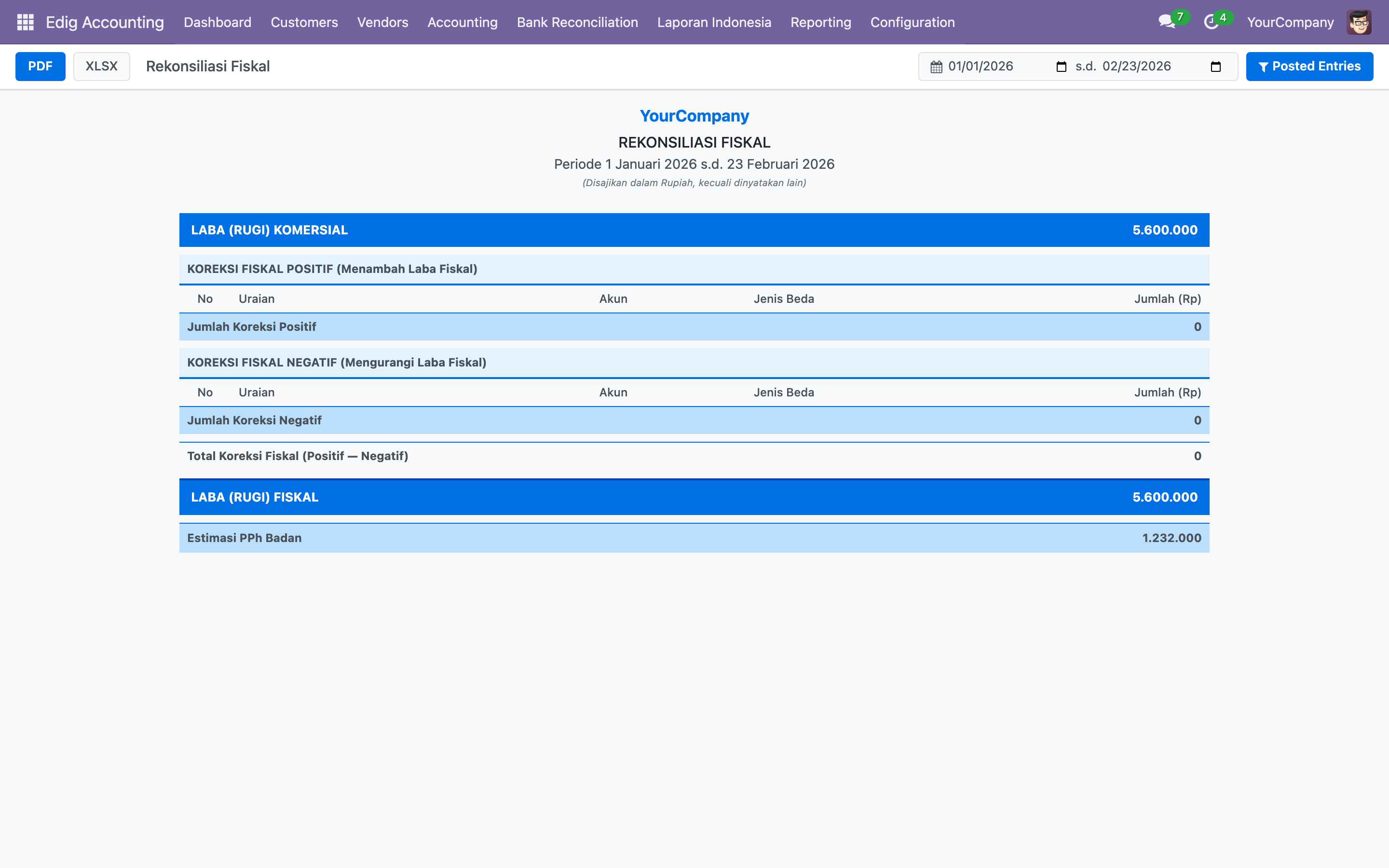Viewport: 1389px width, 868px height.
Task: Click the user avatar picture
Action: (1359, 22)
